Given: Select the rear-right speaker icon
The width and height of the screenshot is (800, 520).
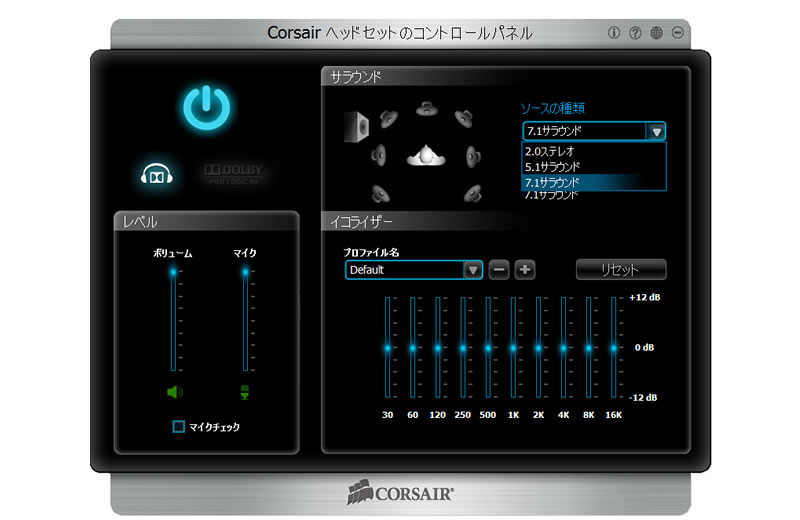Looking at the screenshot, I should click(472, 193).
